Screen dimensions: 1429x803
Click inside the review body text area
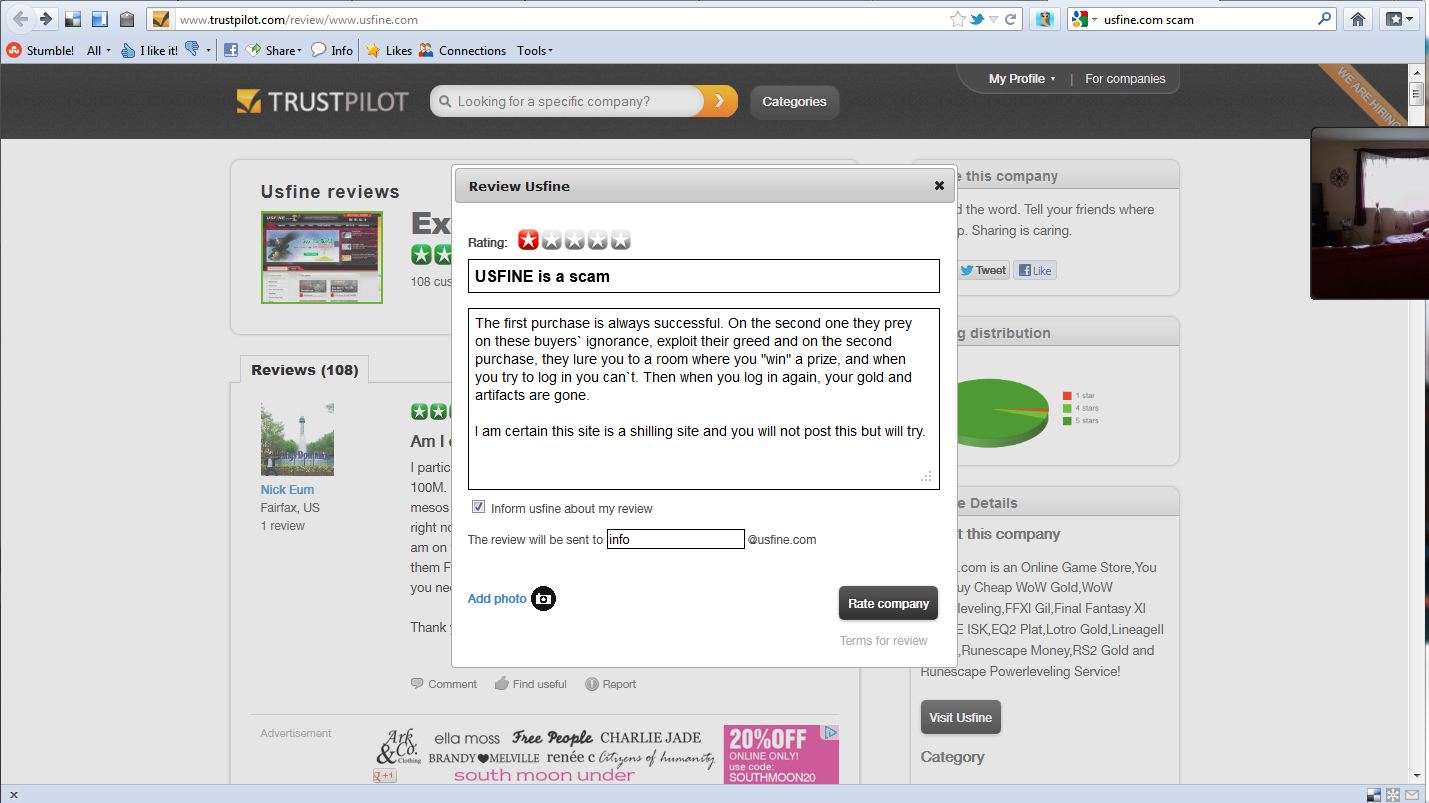click(704, 399)
